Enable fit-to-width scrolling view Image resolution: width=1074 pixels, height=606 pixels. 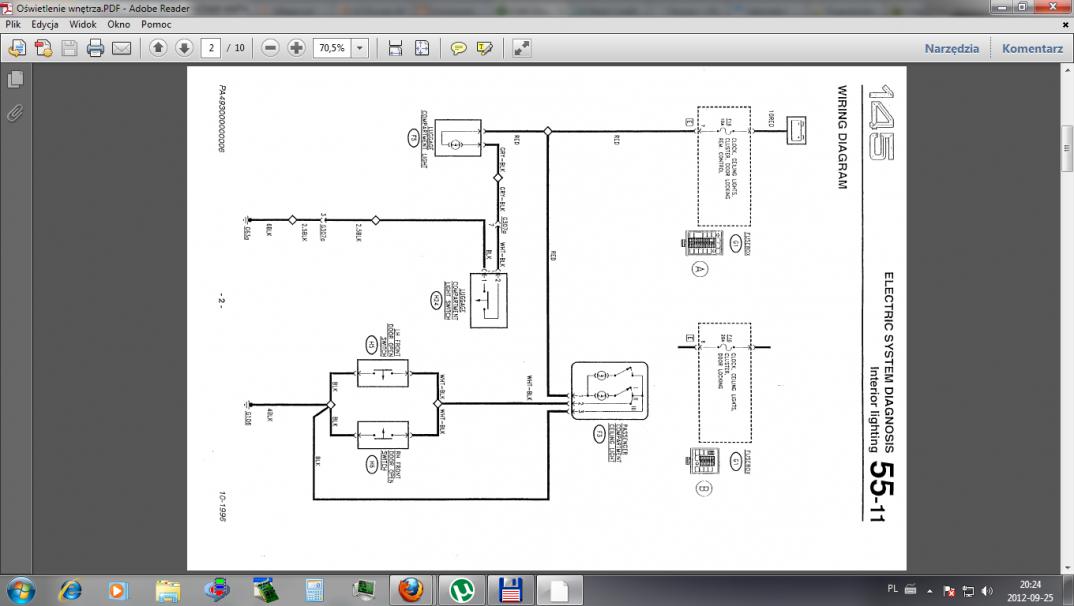395,48
